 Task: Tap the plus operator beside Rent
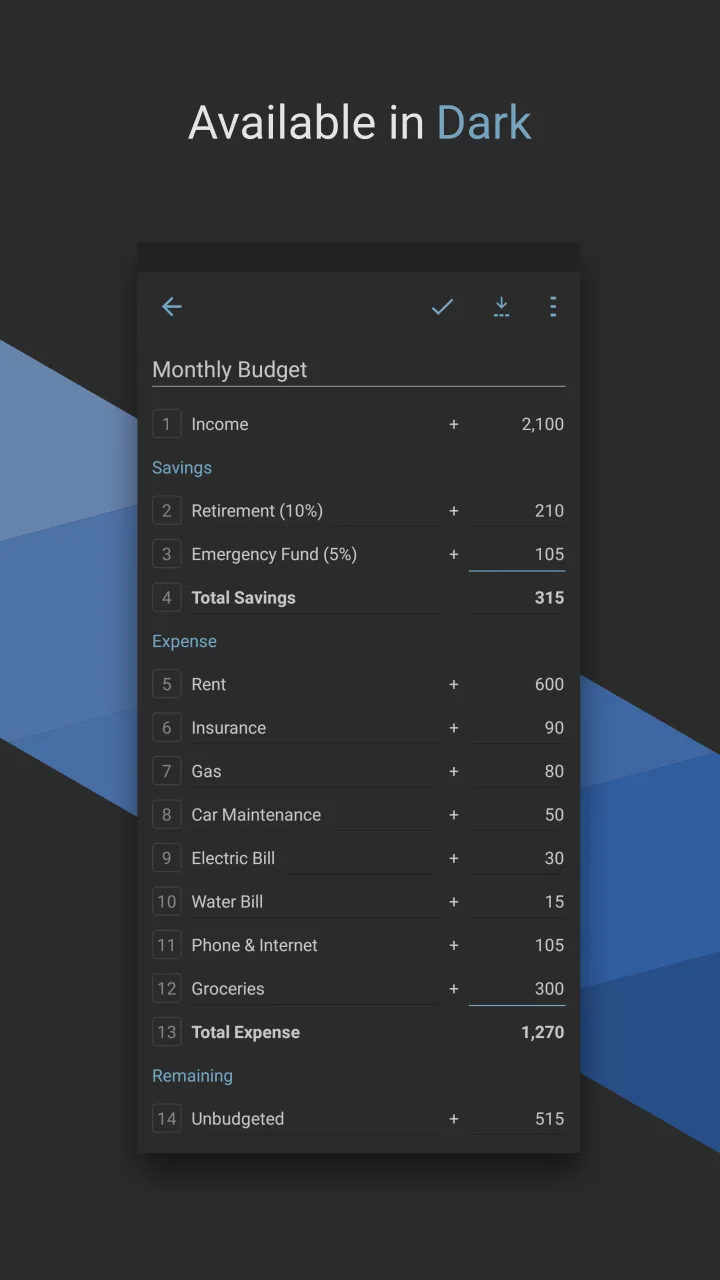(x=453, y=685)
